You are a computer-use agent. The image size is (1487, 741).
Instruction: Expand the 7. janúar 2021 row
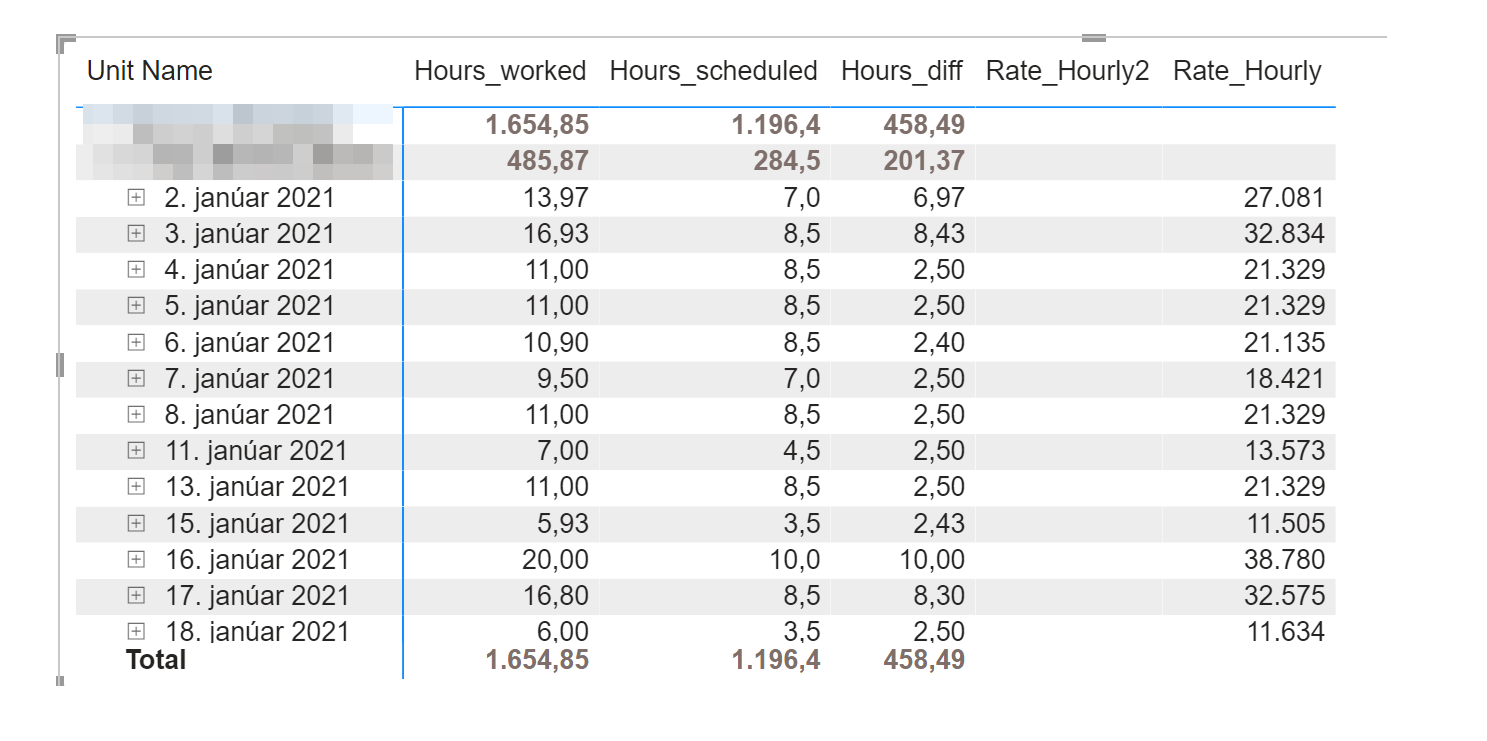(136, 379)
